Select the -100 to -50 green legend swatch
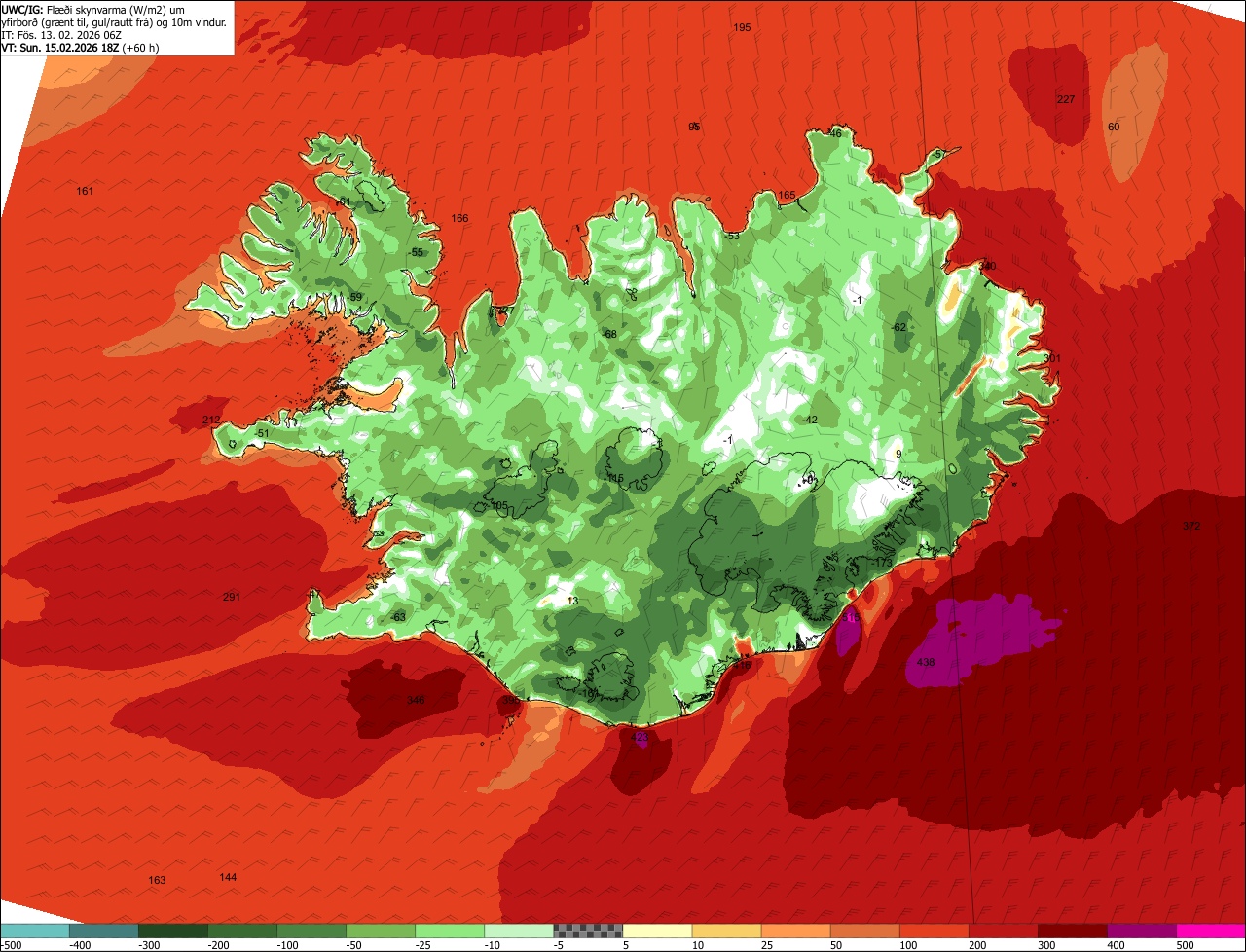The width and height of the screenshot is (1246, 952). [x=311, y=931]
